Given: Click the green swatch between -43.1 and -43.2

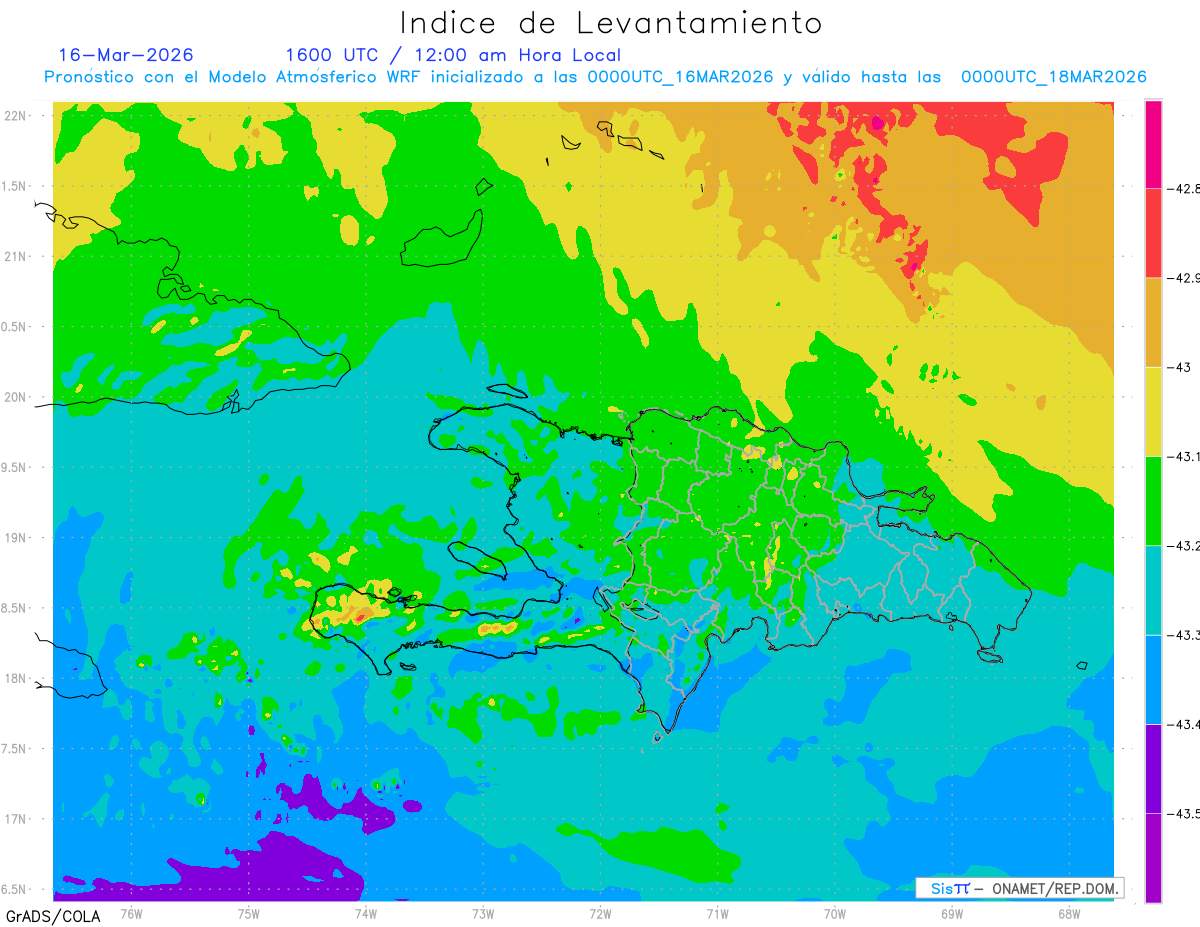Looking at the screenshot, I should pyautogui.click(x=1153, y=500).
